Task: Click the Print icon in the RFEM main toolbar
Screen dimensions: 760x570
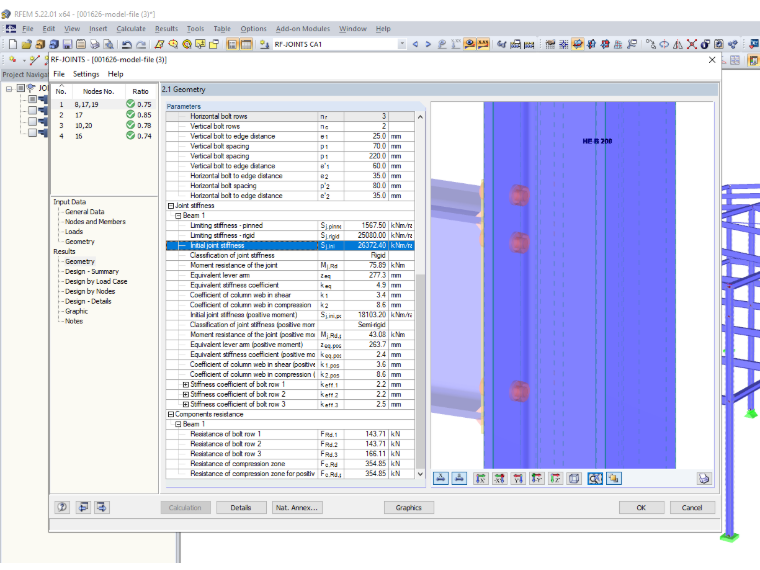Action: [x=95, y=44]
